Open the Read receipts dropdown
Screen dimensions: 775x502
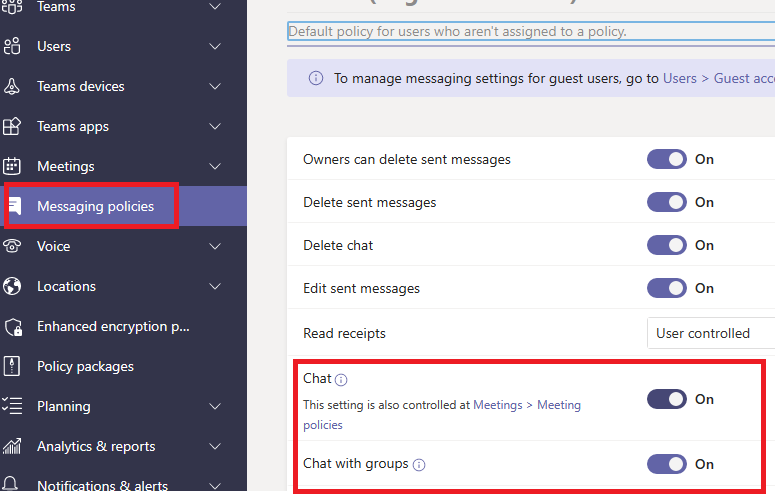[x=711, y=334]
